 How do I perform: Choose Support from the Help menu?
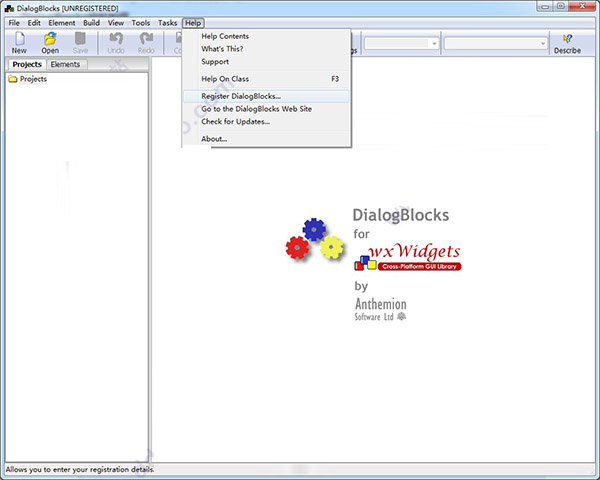[x=266, y=62]
